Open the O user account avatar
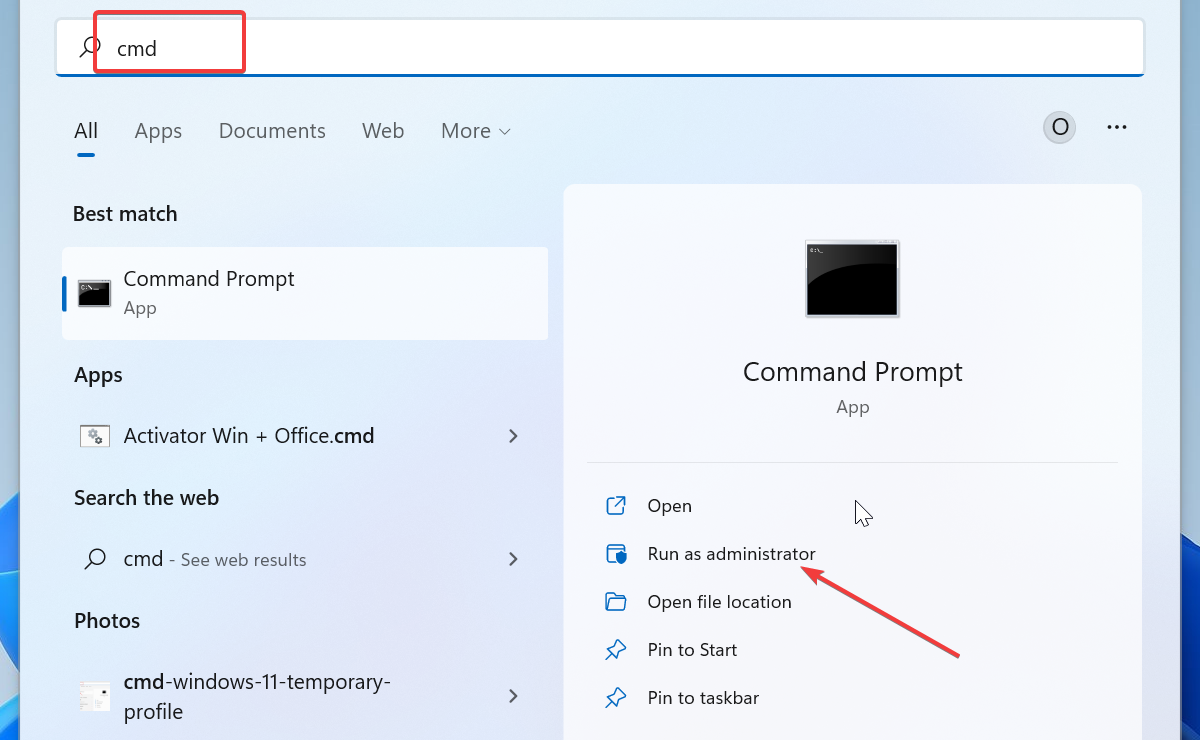Screen dimensions: 1200x740 [x=1060, y=127]
